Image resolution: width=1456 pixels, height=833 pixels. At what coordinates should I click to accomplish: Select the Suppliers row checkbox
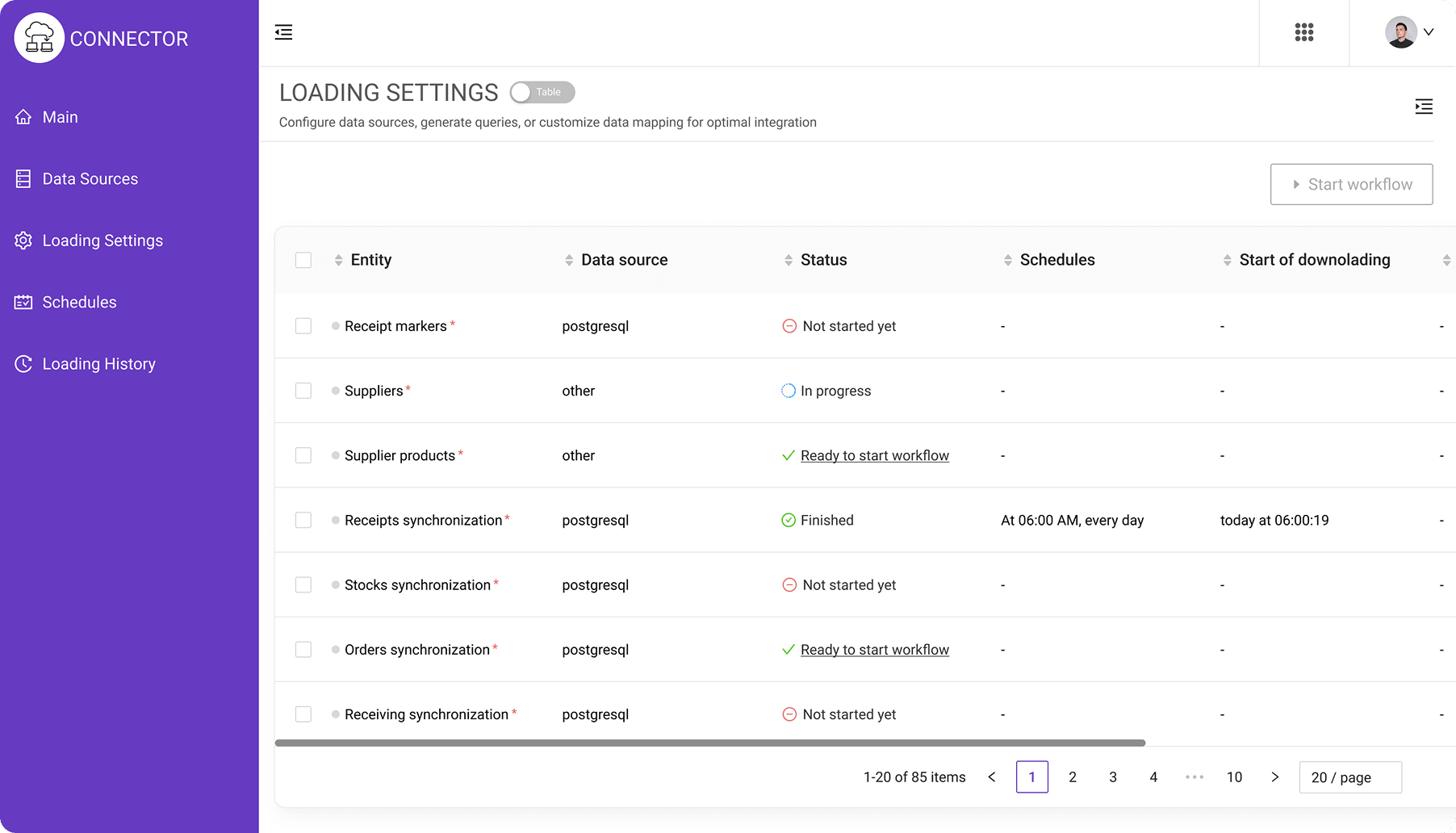click(x=303, y=391)
